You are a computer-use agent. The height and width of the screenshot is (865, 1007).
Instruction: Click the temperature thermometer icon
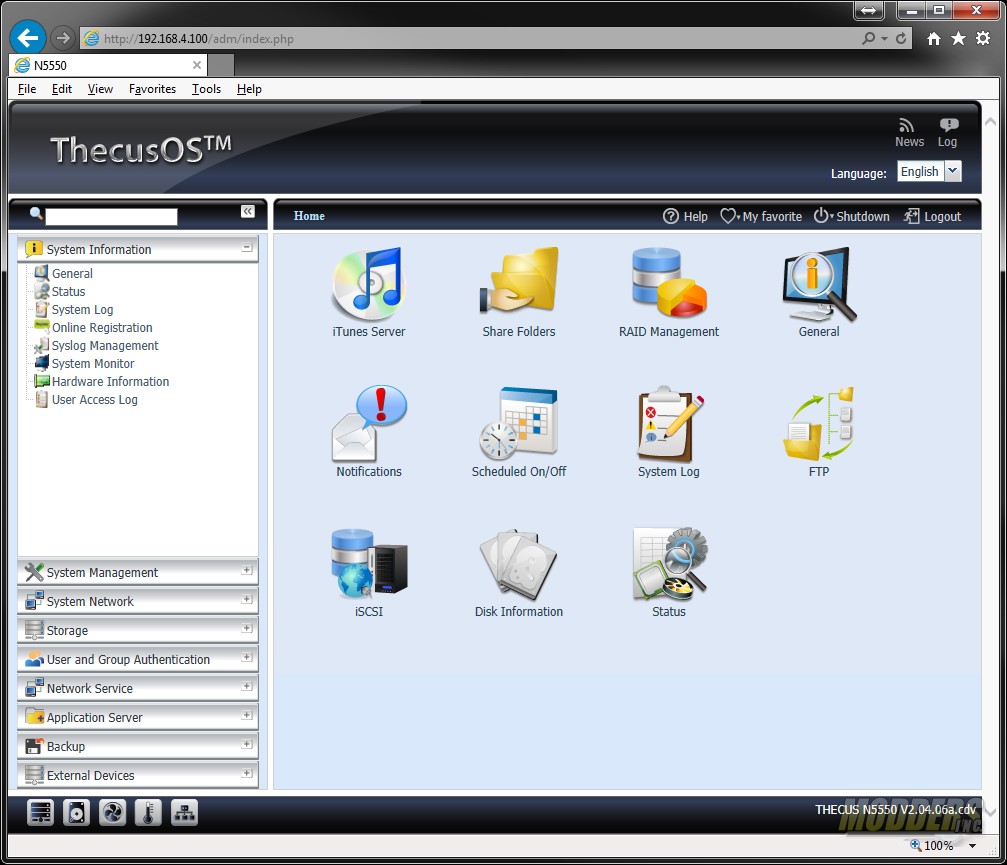pos(148,813)
